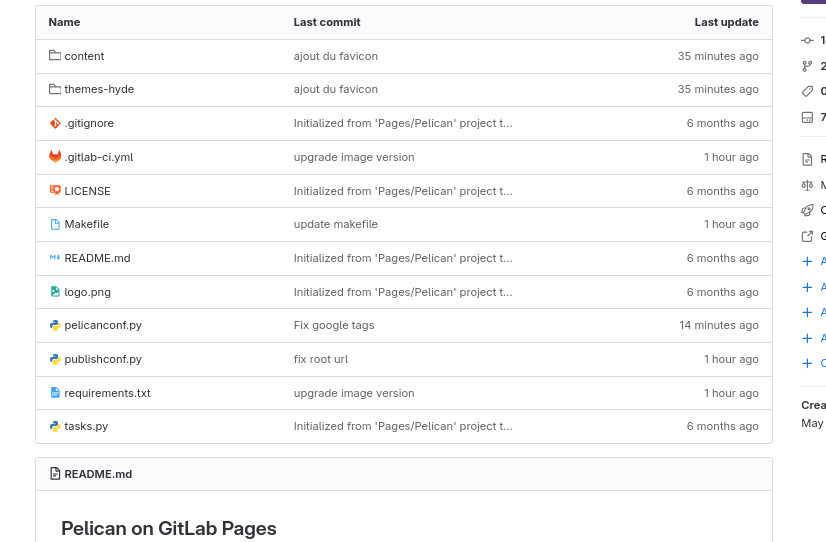Click the license scales icon in the right sidebar
Screen dimensions: 826x542
point(807,185)
